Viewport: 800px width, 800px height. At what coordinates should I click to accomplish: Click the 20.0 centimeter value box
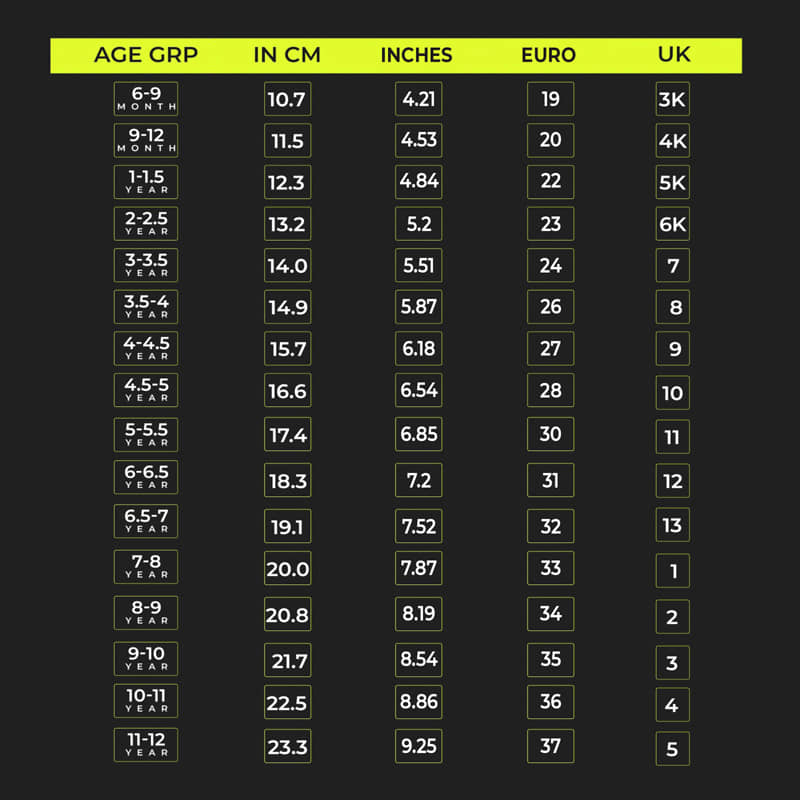(x=287, y=569)
